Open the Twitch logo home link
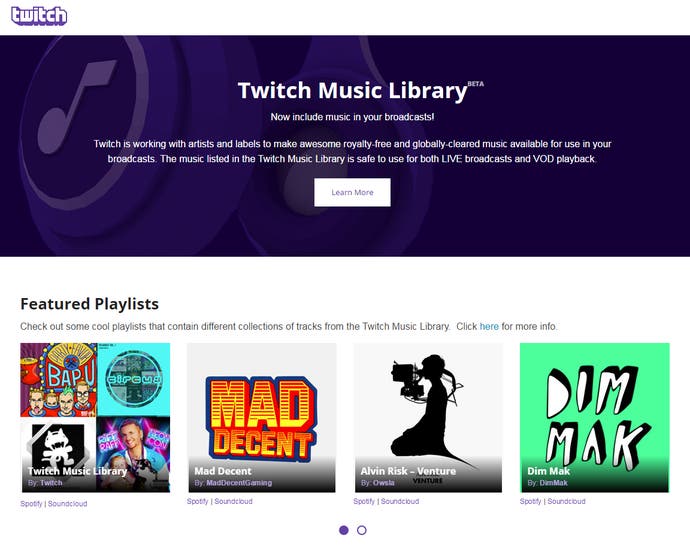690x550 pixels. coord(39,16)
